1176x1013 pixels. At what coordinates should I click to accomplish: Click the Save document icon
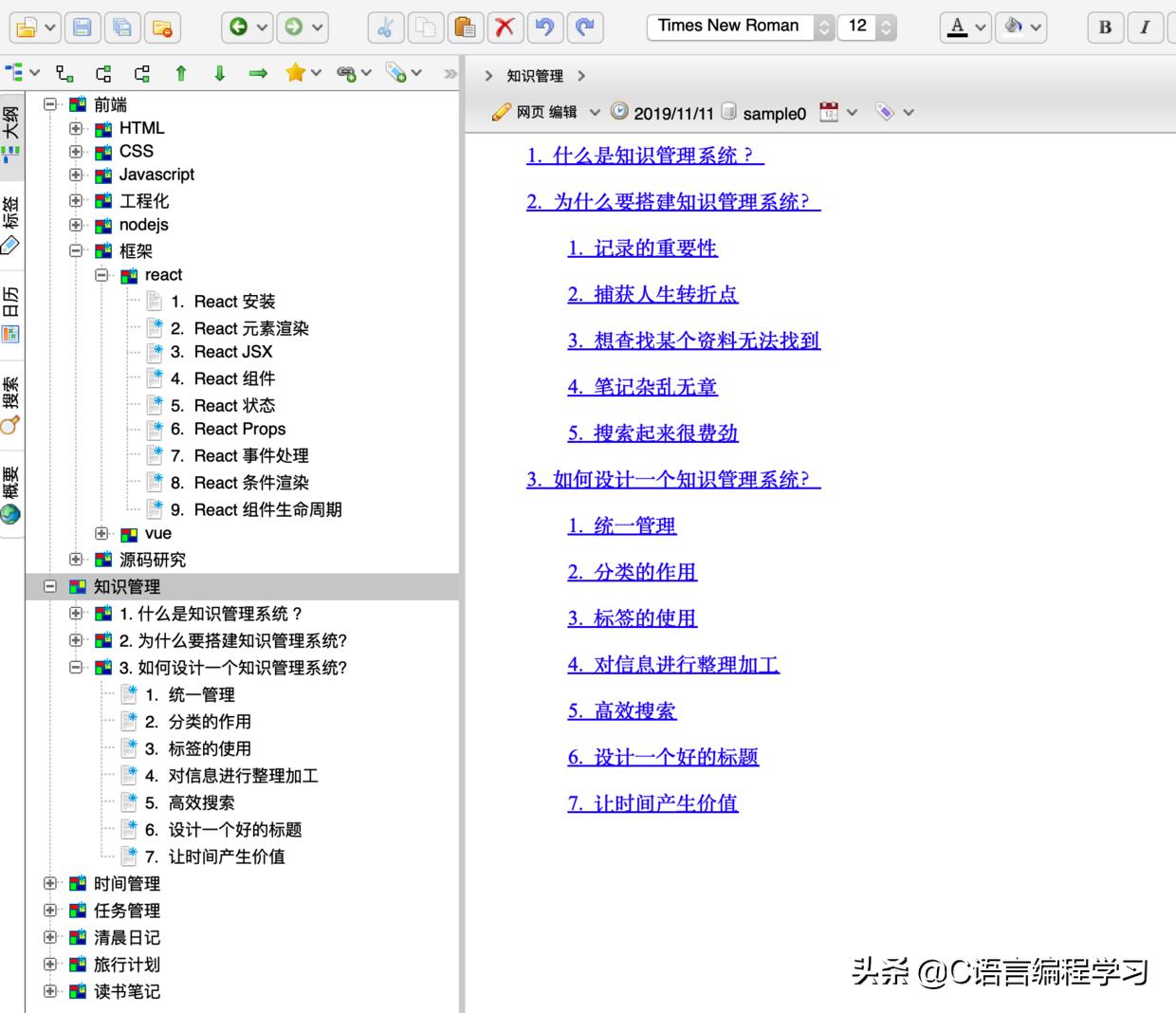point(82,28)
